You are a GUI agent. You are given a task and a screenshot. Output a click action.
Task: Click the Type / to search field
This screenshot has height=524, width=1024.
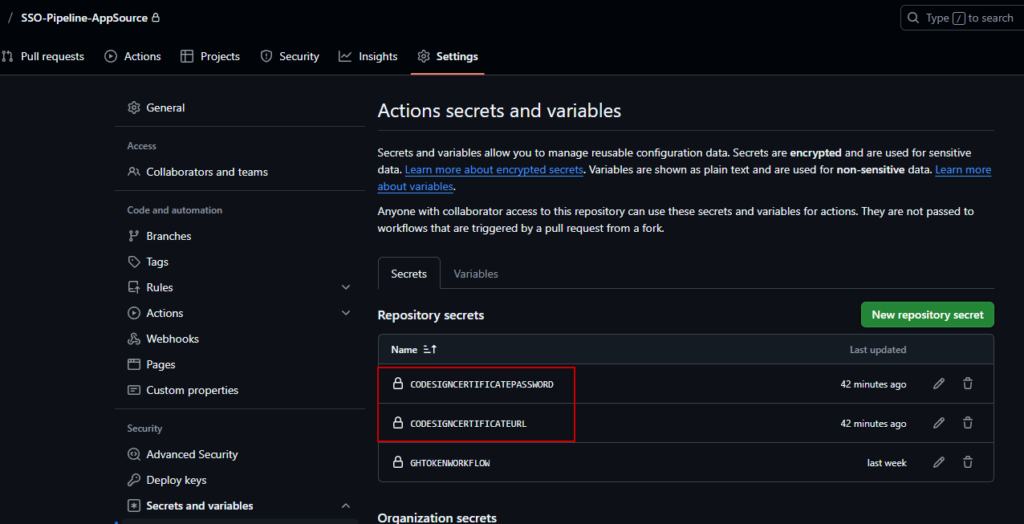point(962,18)
